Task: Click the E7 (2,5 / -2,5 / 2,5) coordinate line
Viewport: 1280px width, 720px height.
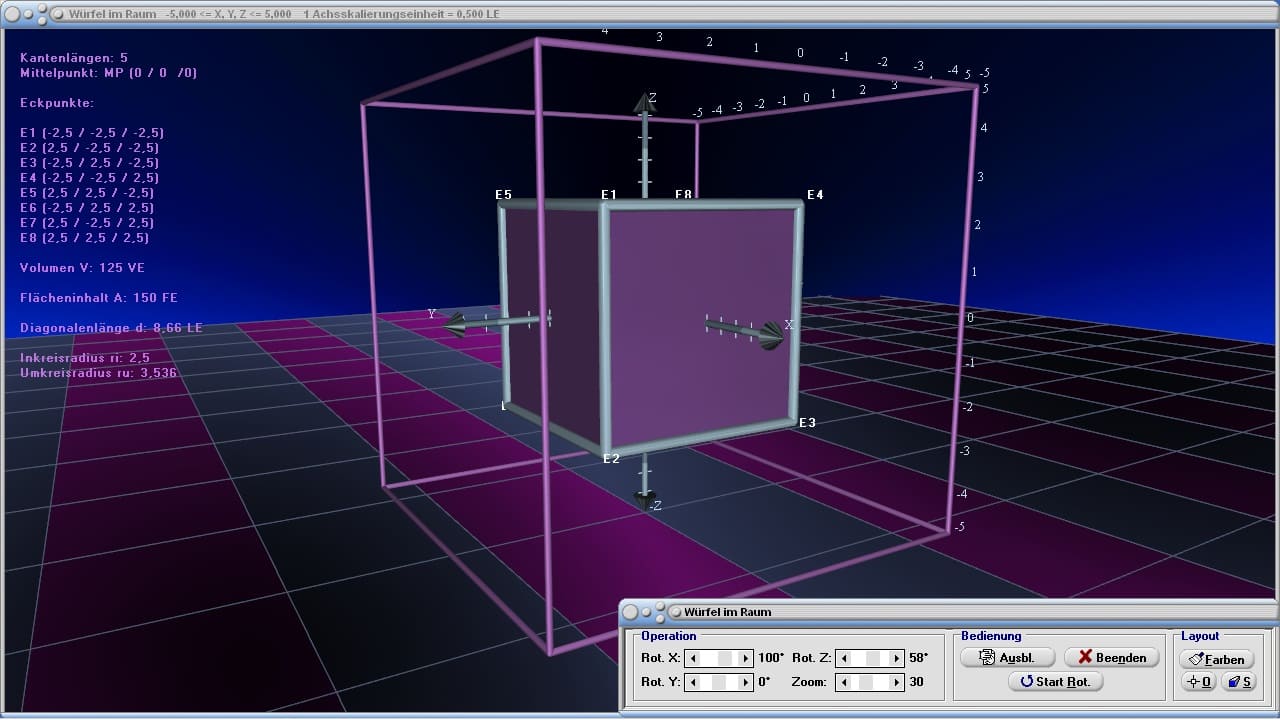Action: coord(87,223)
